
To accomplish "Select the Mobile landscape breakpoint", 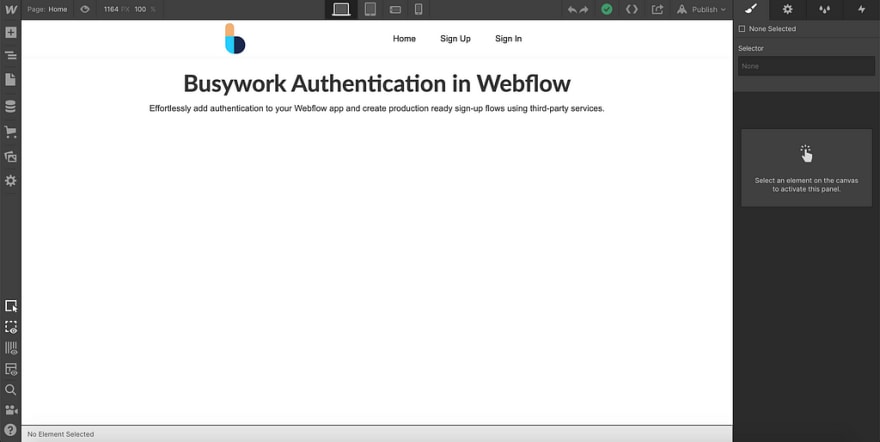I will 395,10.
